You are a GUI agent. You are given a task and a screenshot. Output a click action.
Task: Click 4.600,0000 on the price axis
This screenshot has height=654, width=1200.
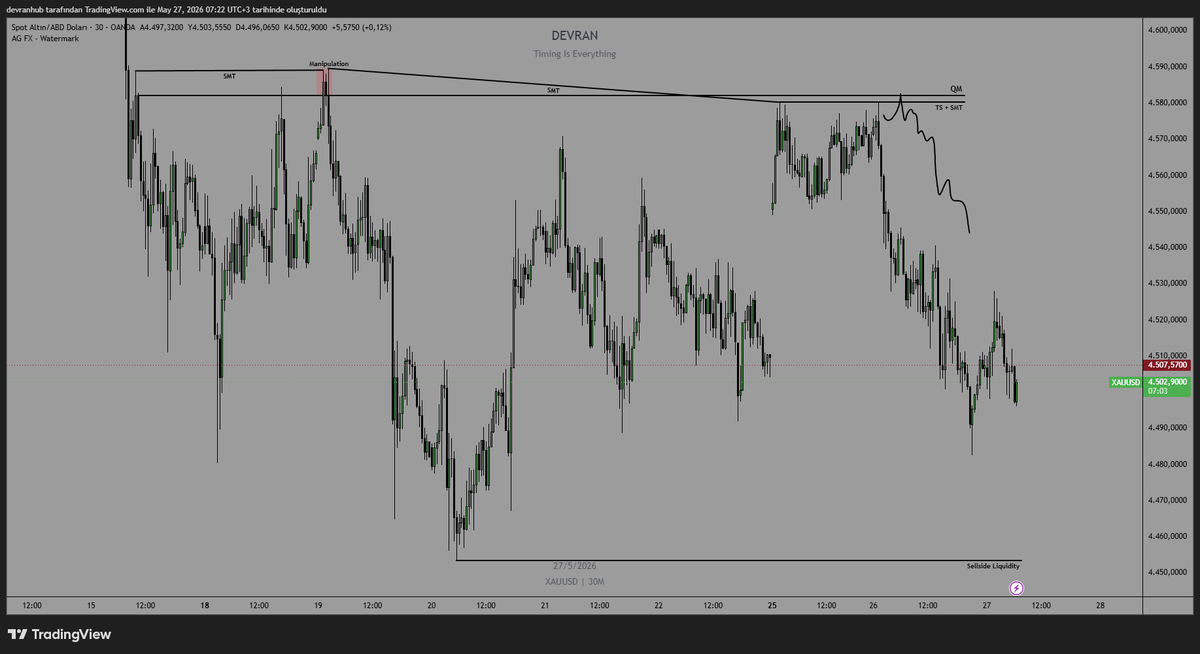click(1167, 30)
